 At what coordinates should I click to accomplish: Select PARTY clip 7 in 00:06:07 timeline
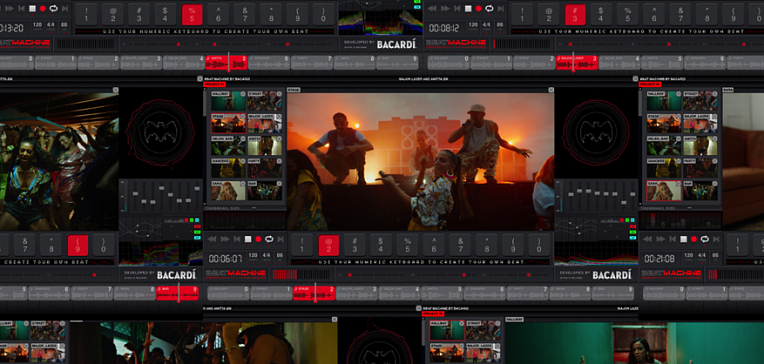[x=528, y=293]
